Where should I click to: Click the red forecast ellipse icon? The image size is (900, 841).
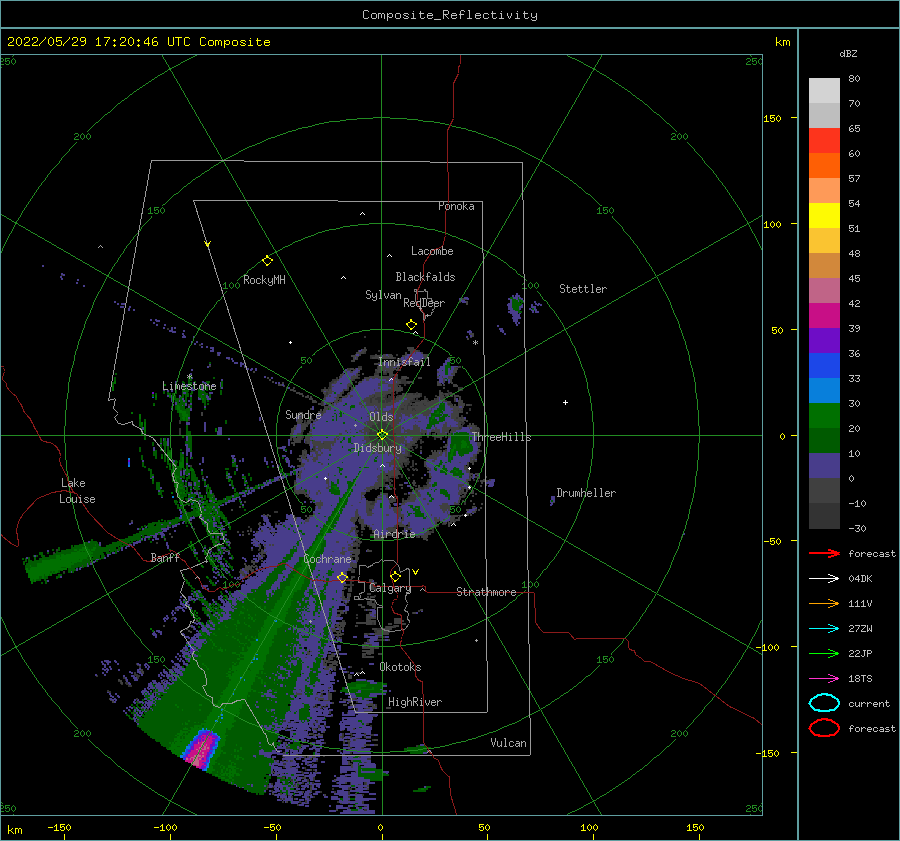pos(824,728)
